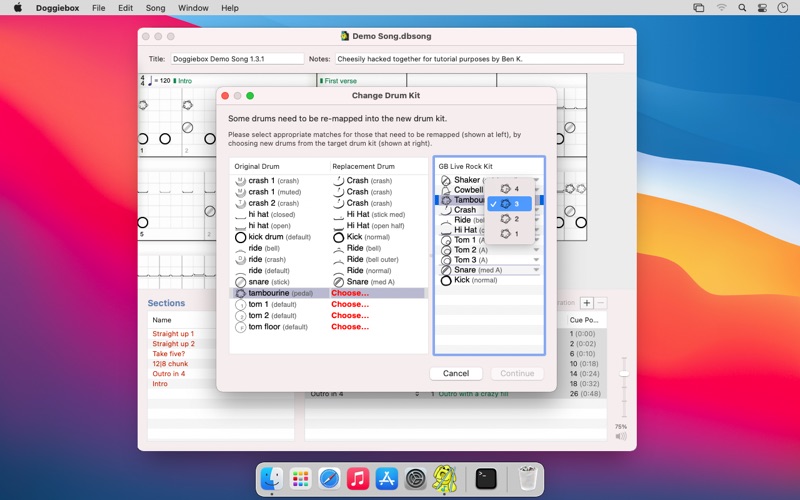Choose the checked tambourine variant 3

[510, 204]
